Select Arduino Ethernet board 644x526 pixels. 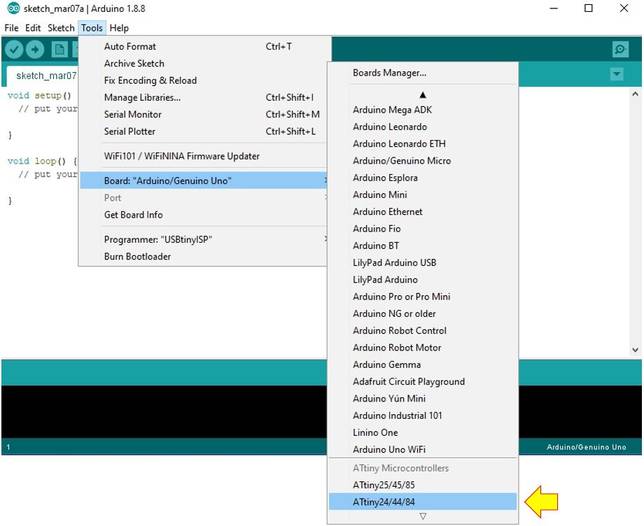pyautogui.click(x=423, y=211)
